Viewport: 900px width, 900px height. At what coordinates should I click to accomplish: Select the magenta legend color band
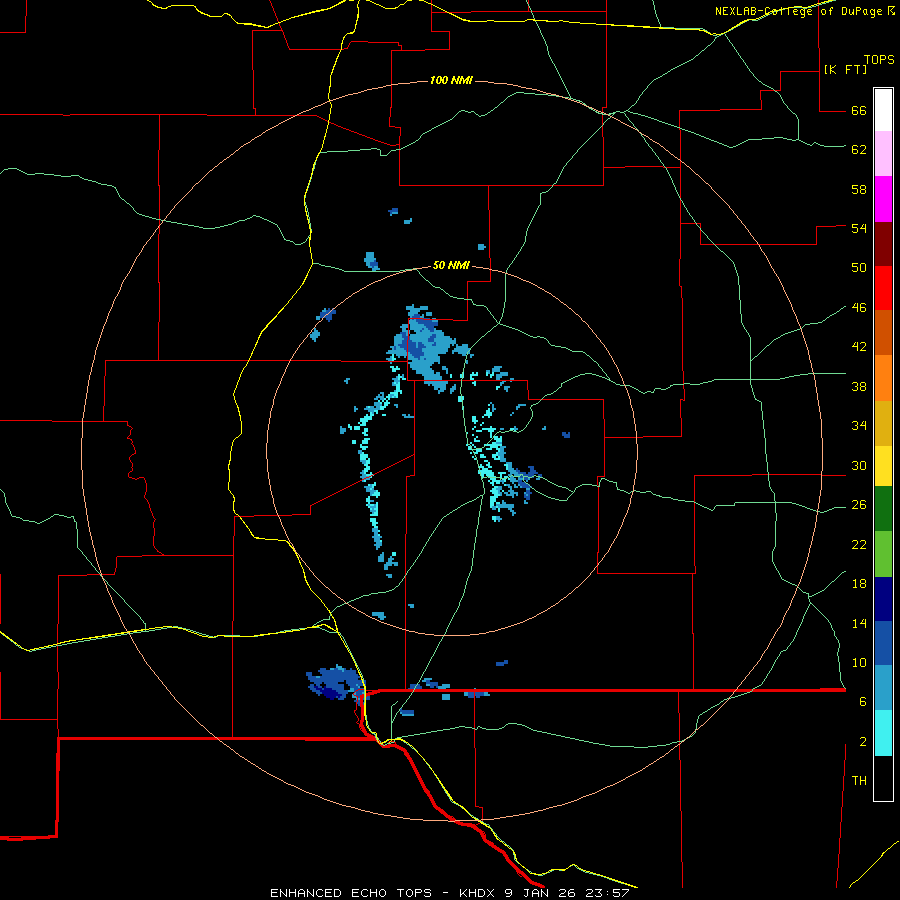[883, 199]
